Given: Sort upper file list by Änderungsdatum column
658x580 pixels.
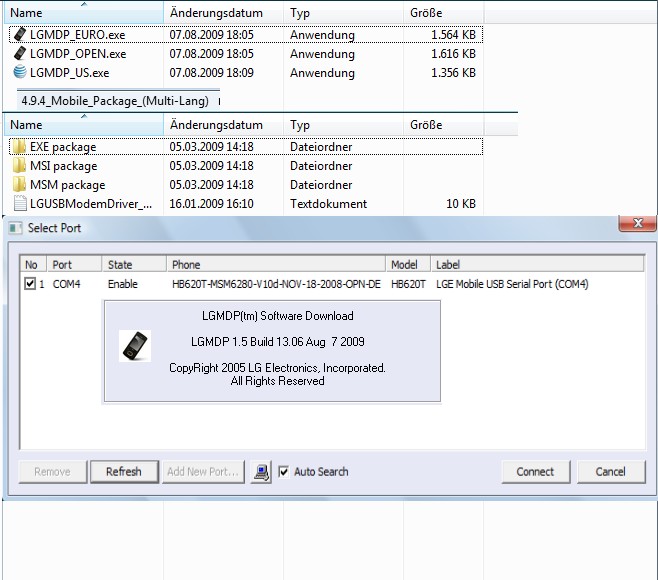Looking at the screenshot, I should 223,13.
